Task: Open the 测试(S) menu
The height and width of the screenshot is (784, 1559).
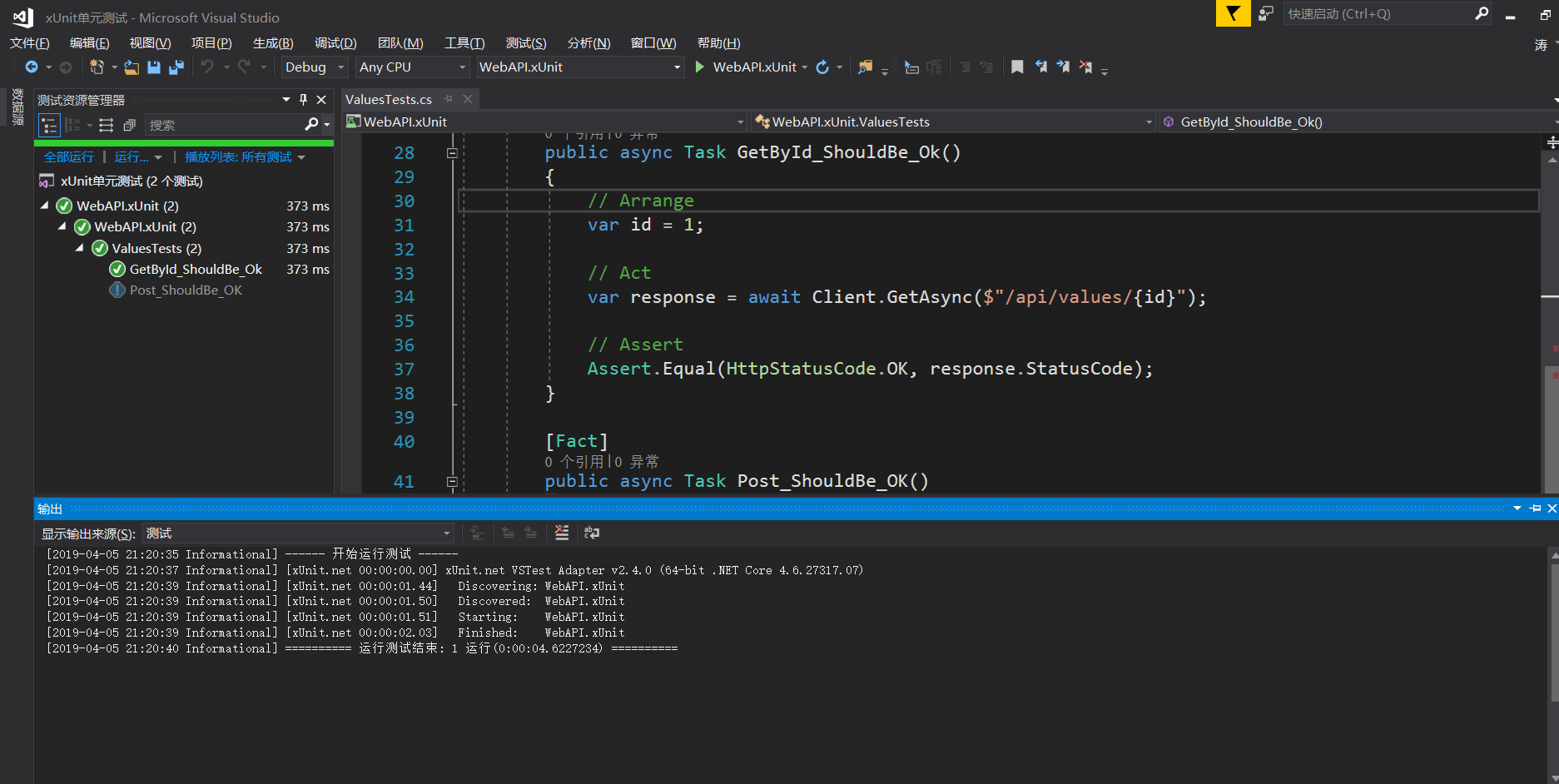Action: coord(525,43)
